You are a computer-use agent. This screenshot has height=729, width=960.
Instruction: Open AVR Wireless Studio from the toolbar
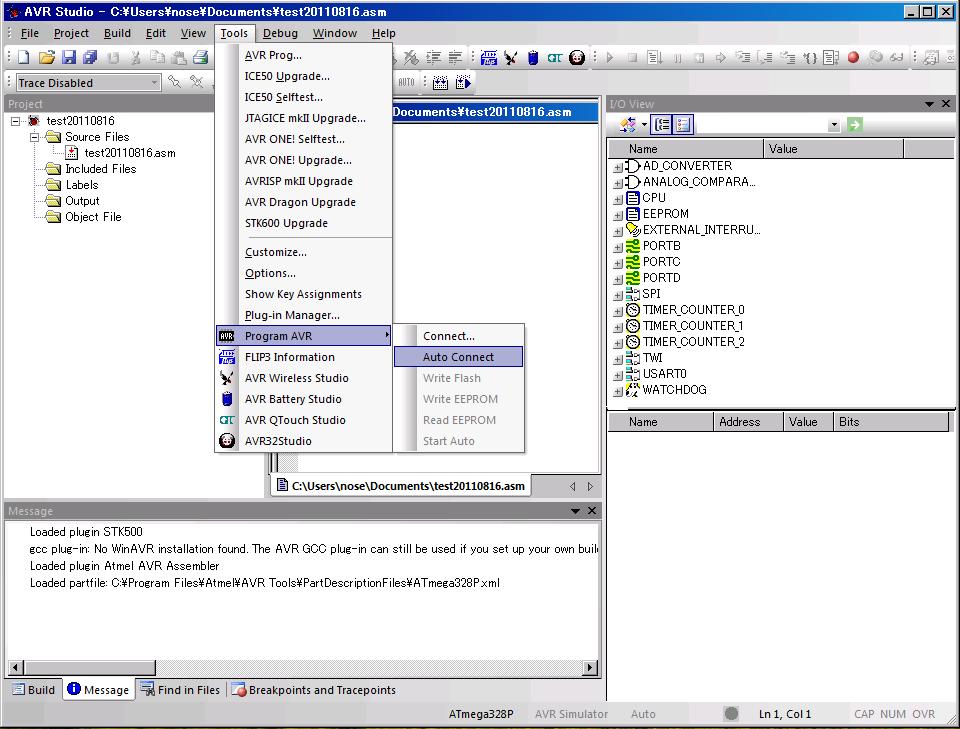pos(511,58)
